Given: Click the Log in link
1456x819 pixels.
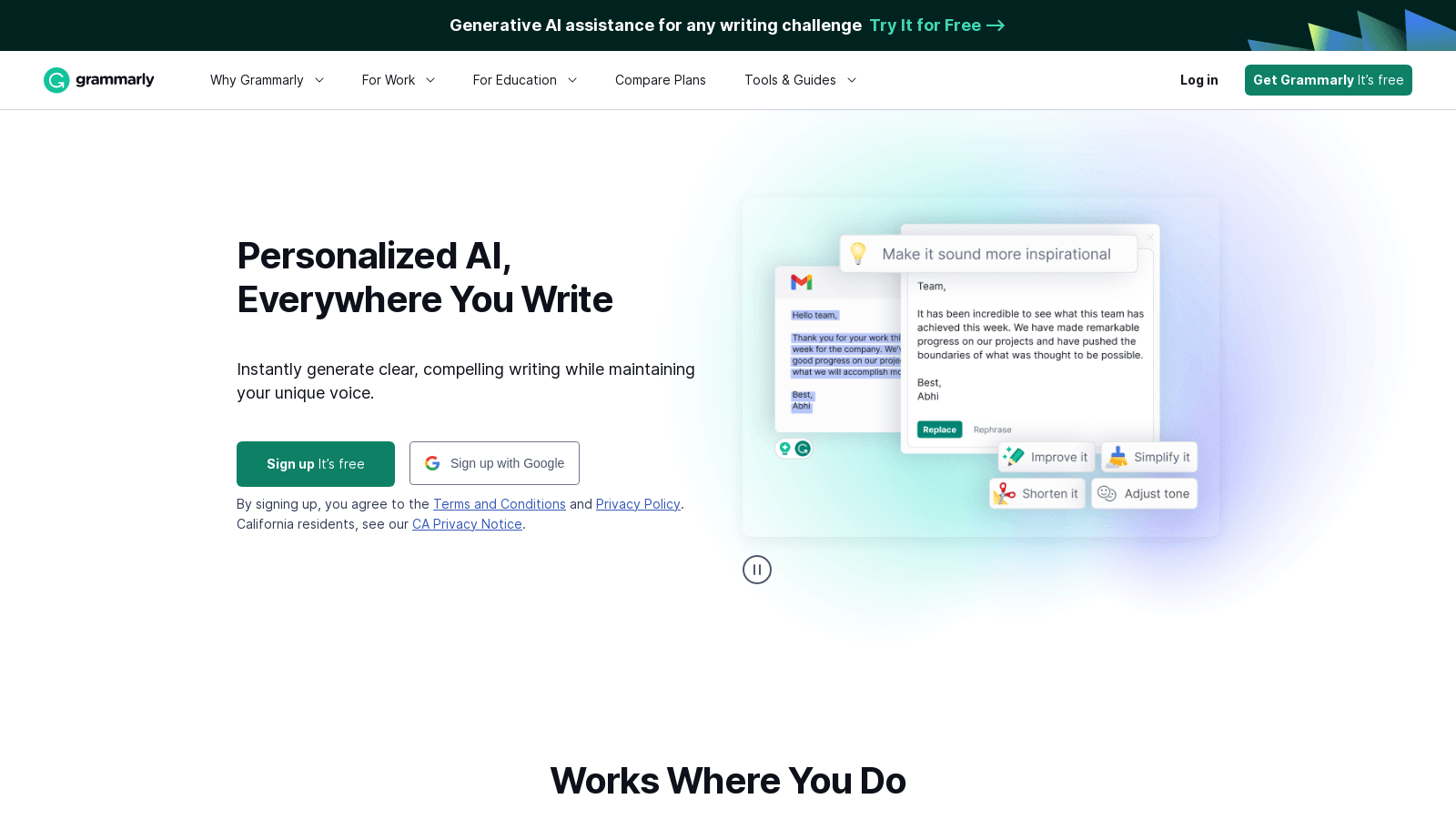Looking at the screenshot, I should pyautogui.click(x=1199, y=80).
